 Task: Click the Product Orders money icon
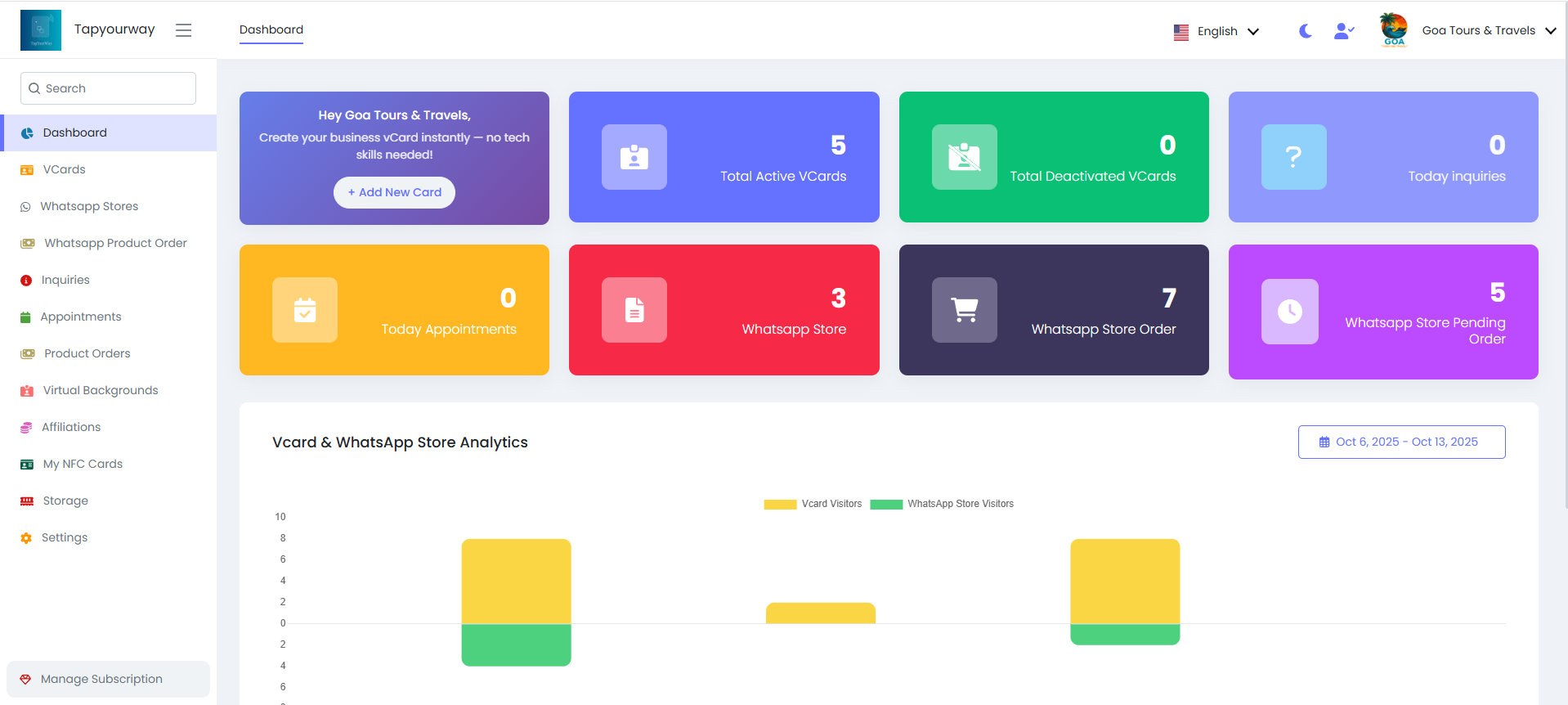28,354
